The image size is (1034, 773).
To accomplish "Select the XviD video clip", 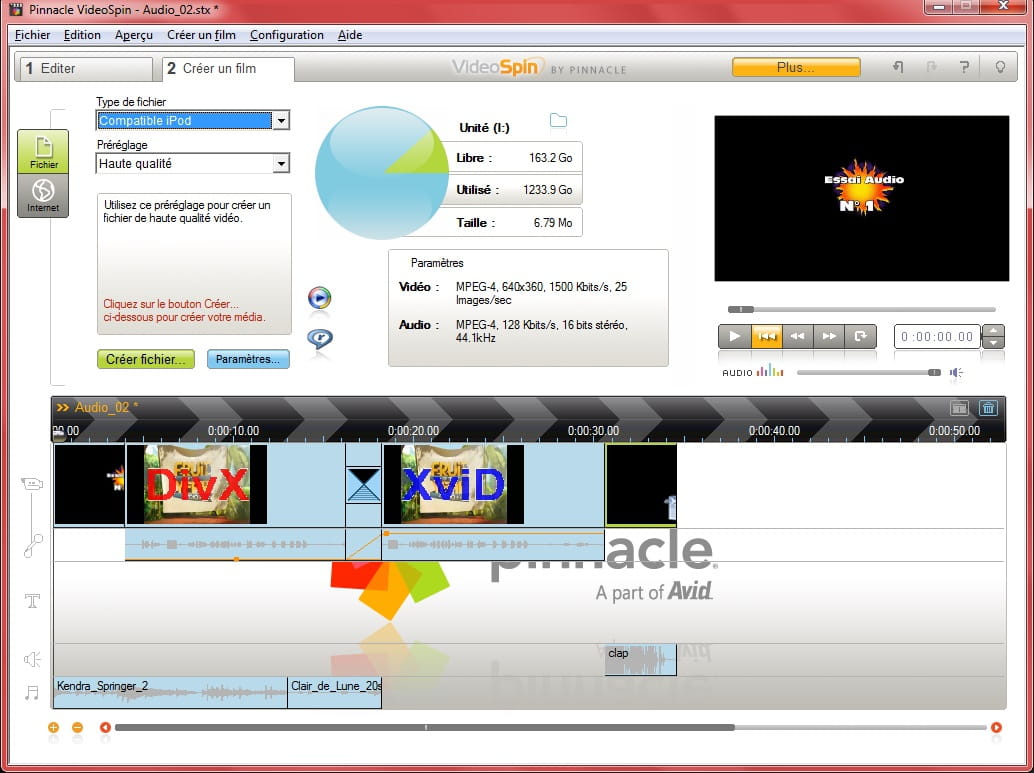I will 493,485.
